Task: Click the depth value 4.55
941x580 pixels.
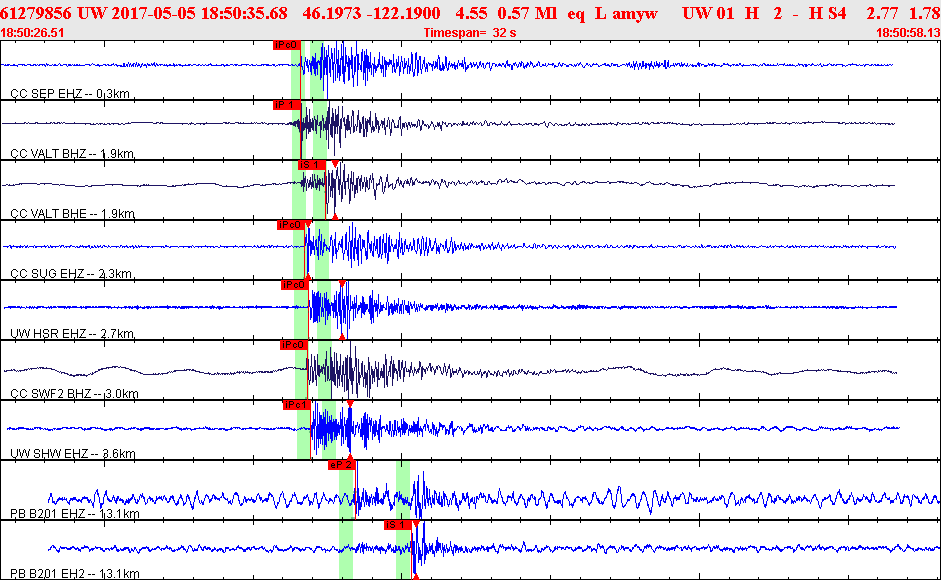Action: (x=471, y=13)
